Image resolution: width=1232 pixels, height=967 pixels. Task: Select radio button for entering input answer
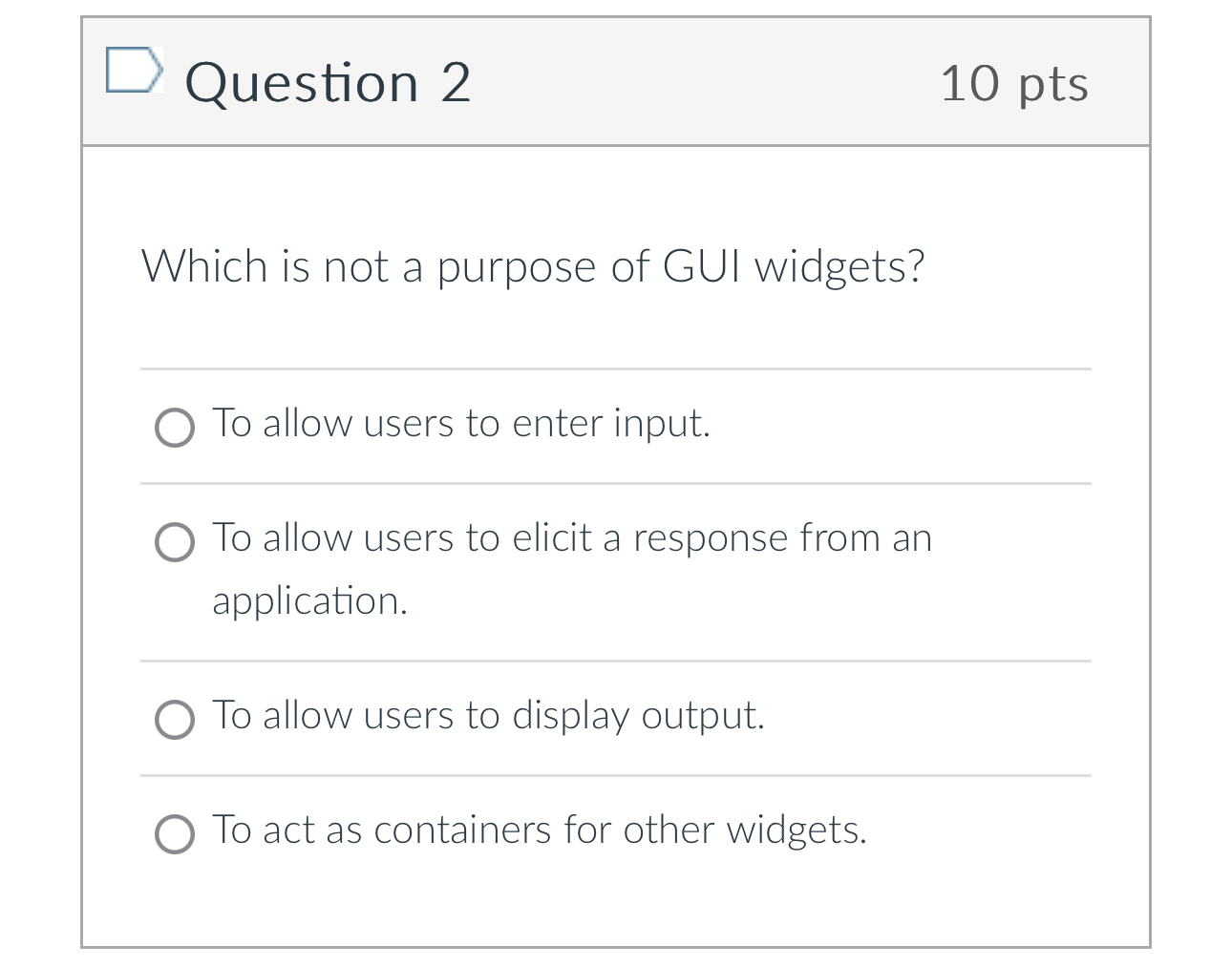click(x=175, y=428)
